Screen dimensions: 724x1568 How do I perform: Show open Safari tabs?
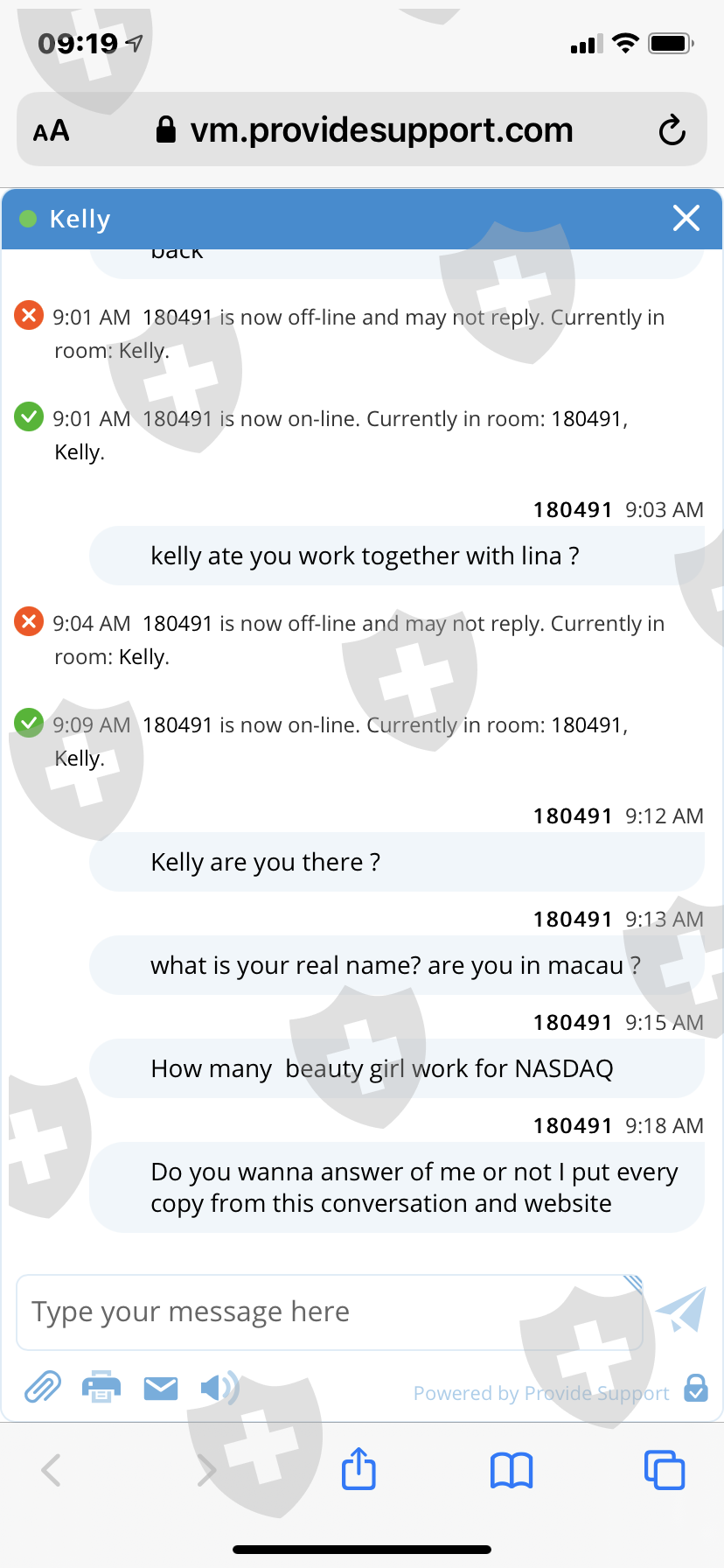tap(665, 1470)
